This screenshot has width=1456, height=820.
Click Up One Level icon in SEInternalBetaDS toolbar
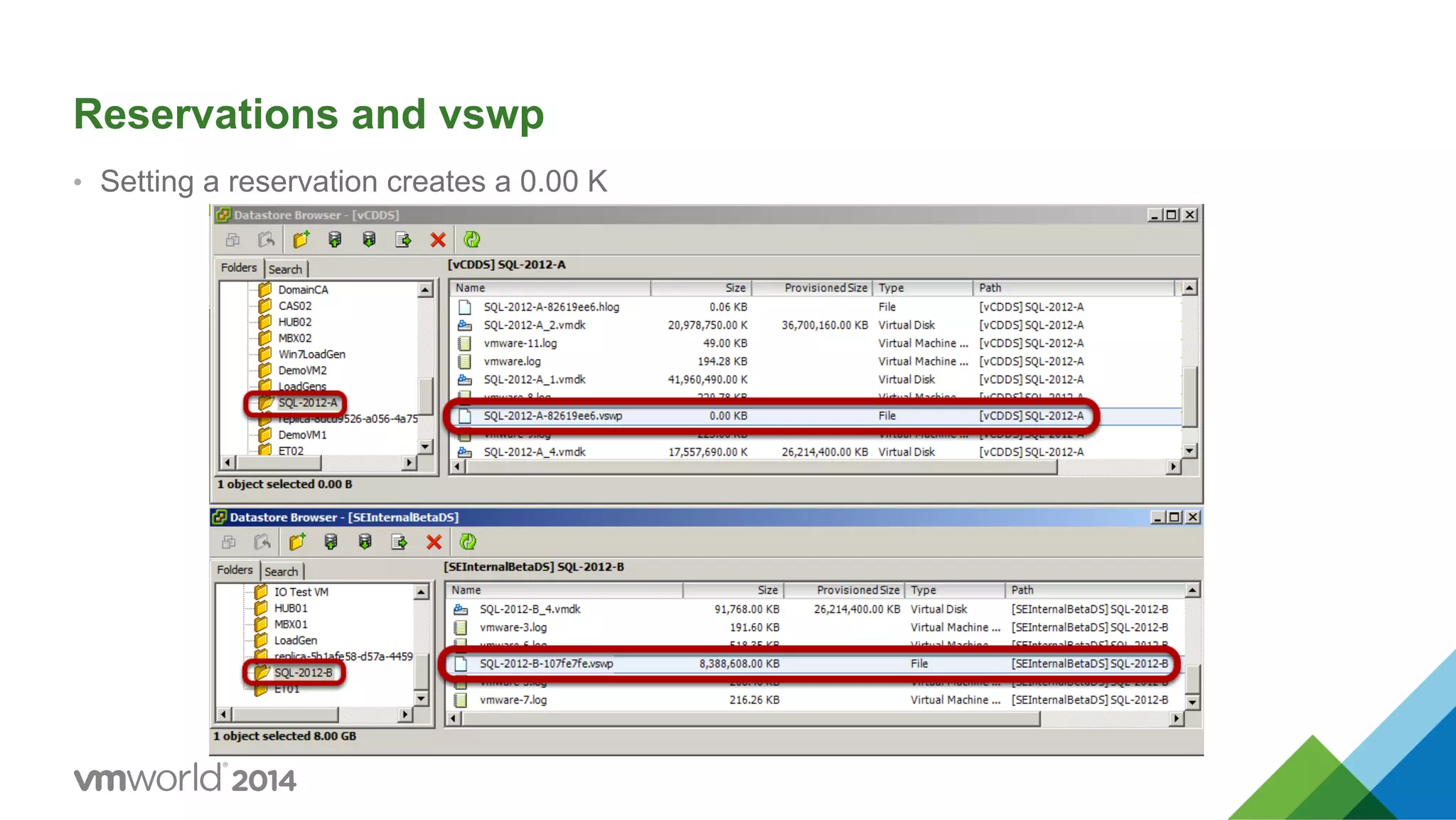coord(262,542)
